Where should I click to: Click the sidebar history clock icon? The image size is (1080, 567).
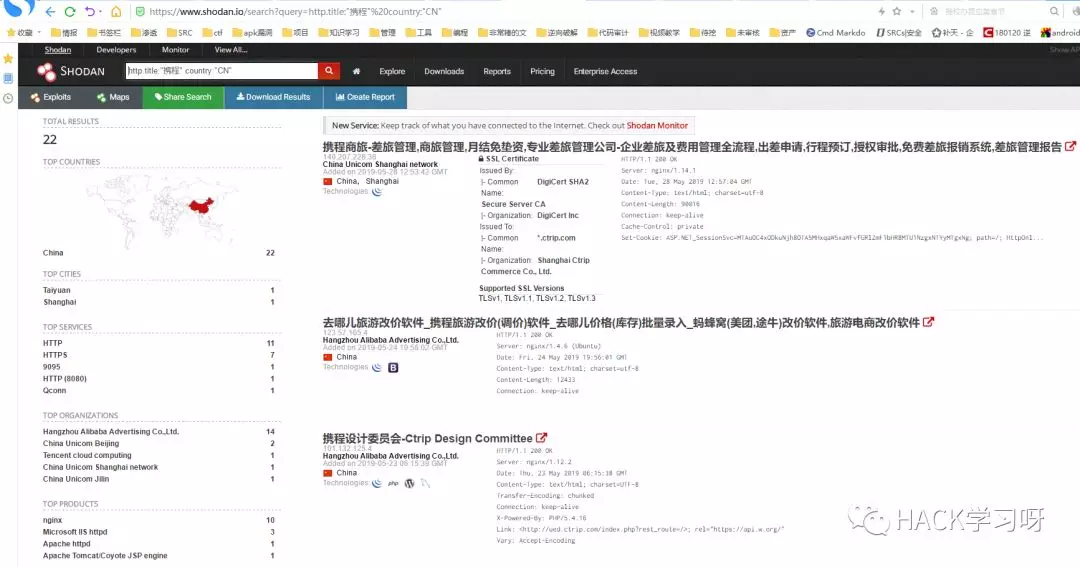[8, 99]
